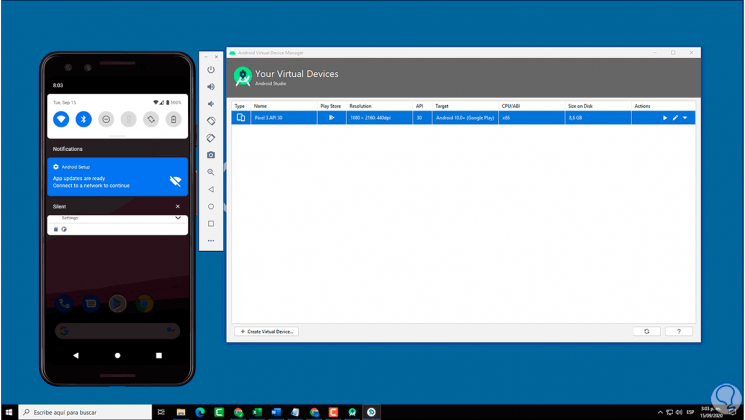Open the Phone dialer app icon
The width and height of the screenshot is (745, 420).
click(x=64, y=303)
